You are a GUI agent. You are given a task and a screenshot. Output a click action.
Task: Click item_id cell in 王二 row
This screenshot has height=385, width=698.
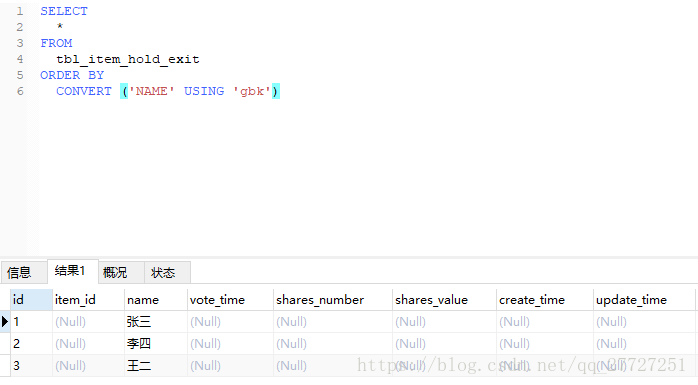89,366
